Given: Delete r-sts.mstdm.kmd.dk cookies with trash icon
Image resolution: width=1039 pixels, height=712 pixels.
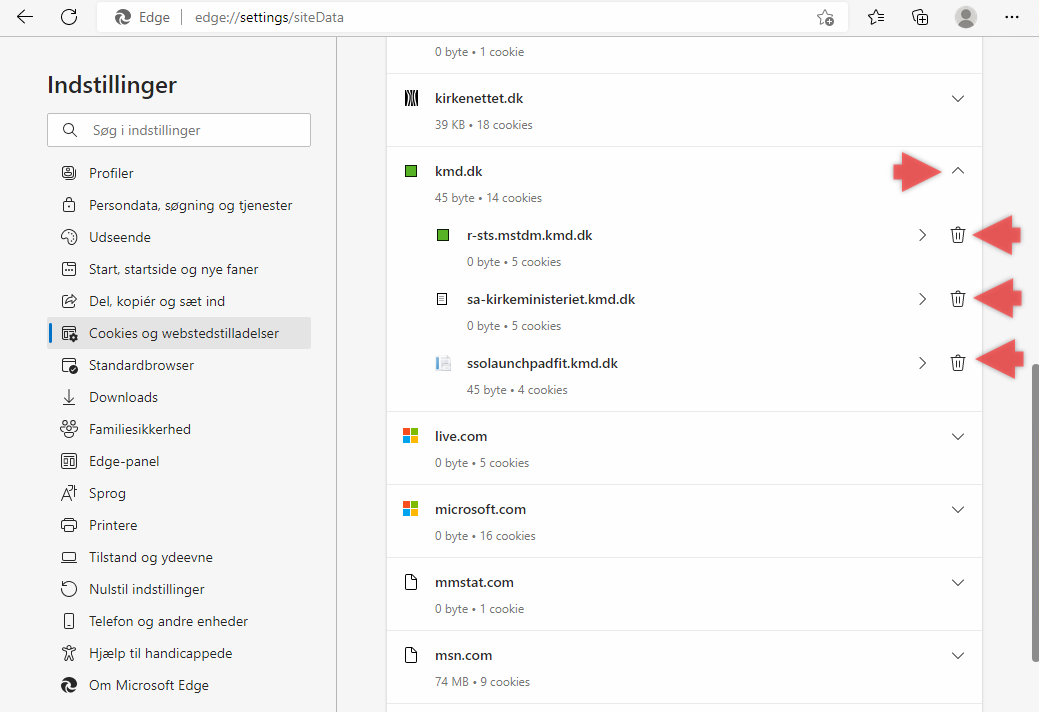Looking at the screenshot, I should (957, 235).
